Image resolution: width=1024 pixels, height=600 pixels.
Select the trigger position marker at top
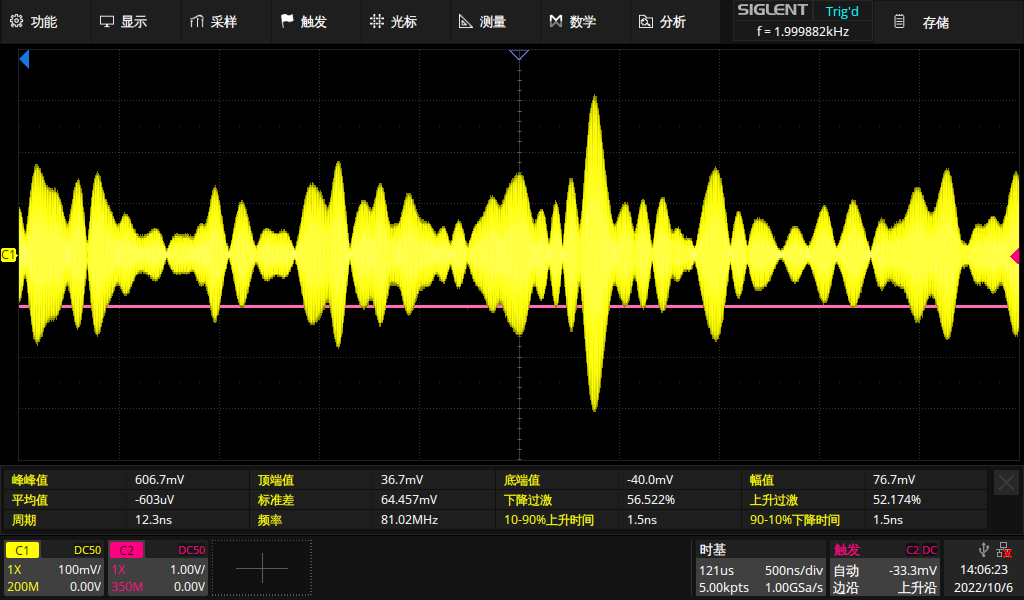518,55
